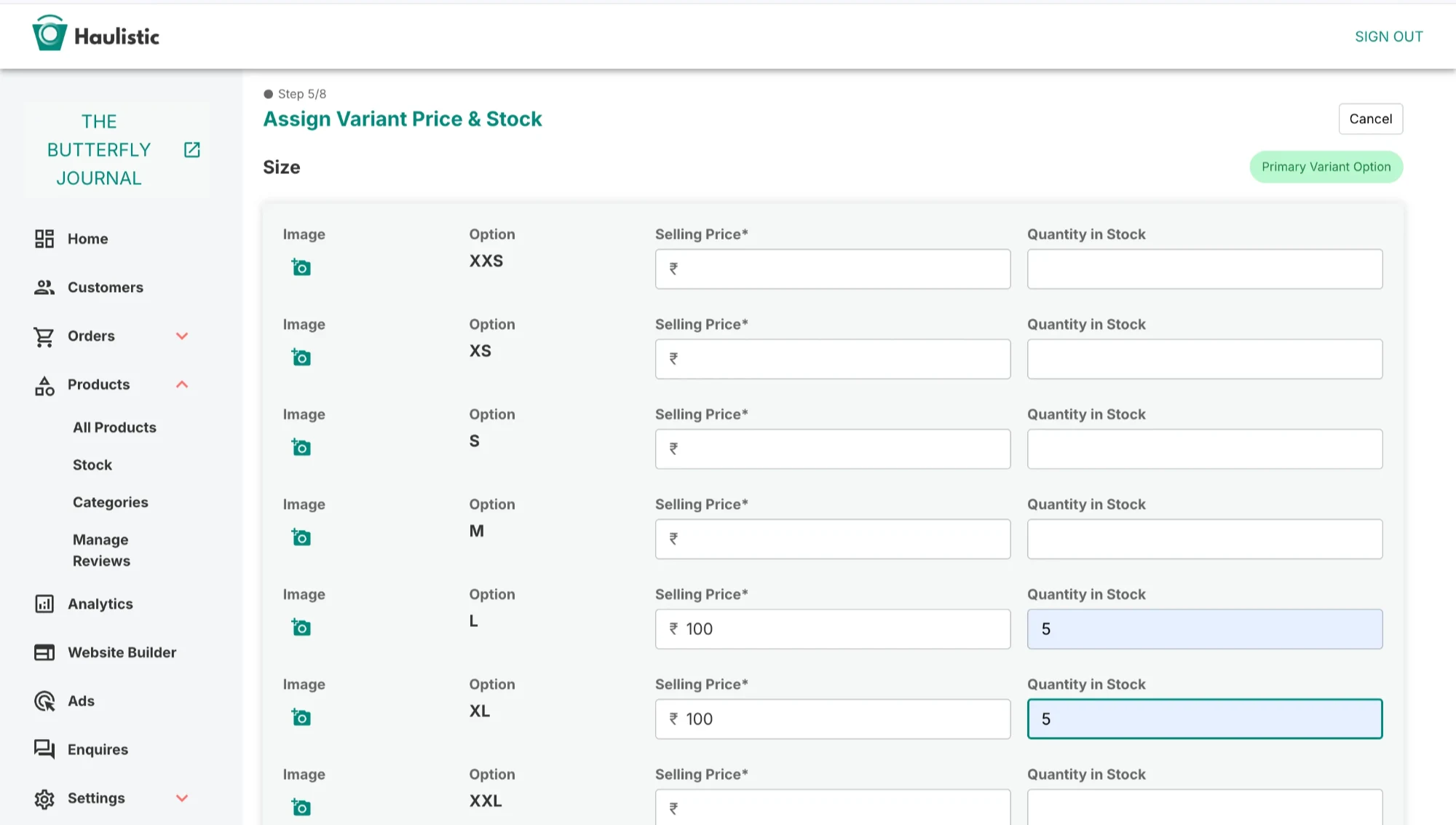Focus Selling Price field for XS

tap(832, 359)
